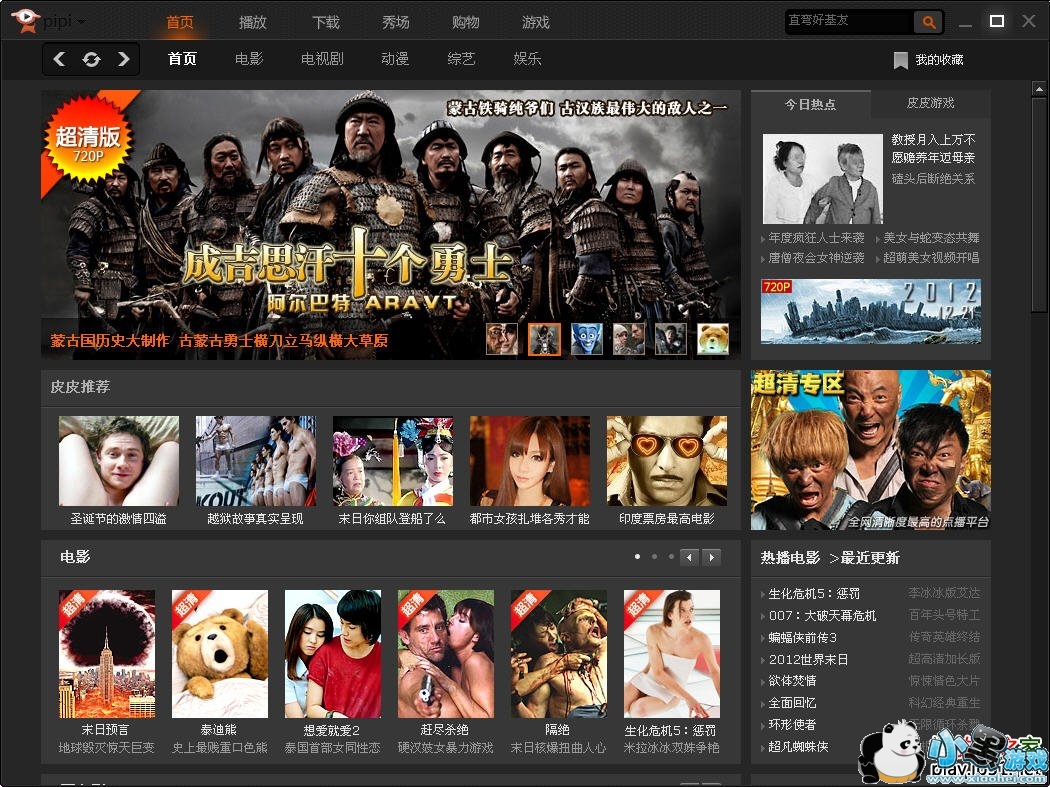Image resolution: width=1050 pixels, height=787 pixels.
Task: Open movie poster 赶尽杀绝
Action: click(x=446, y=654)
